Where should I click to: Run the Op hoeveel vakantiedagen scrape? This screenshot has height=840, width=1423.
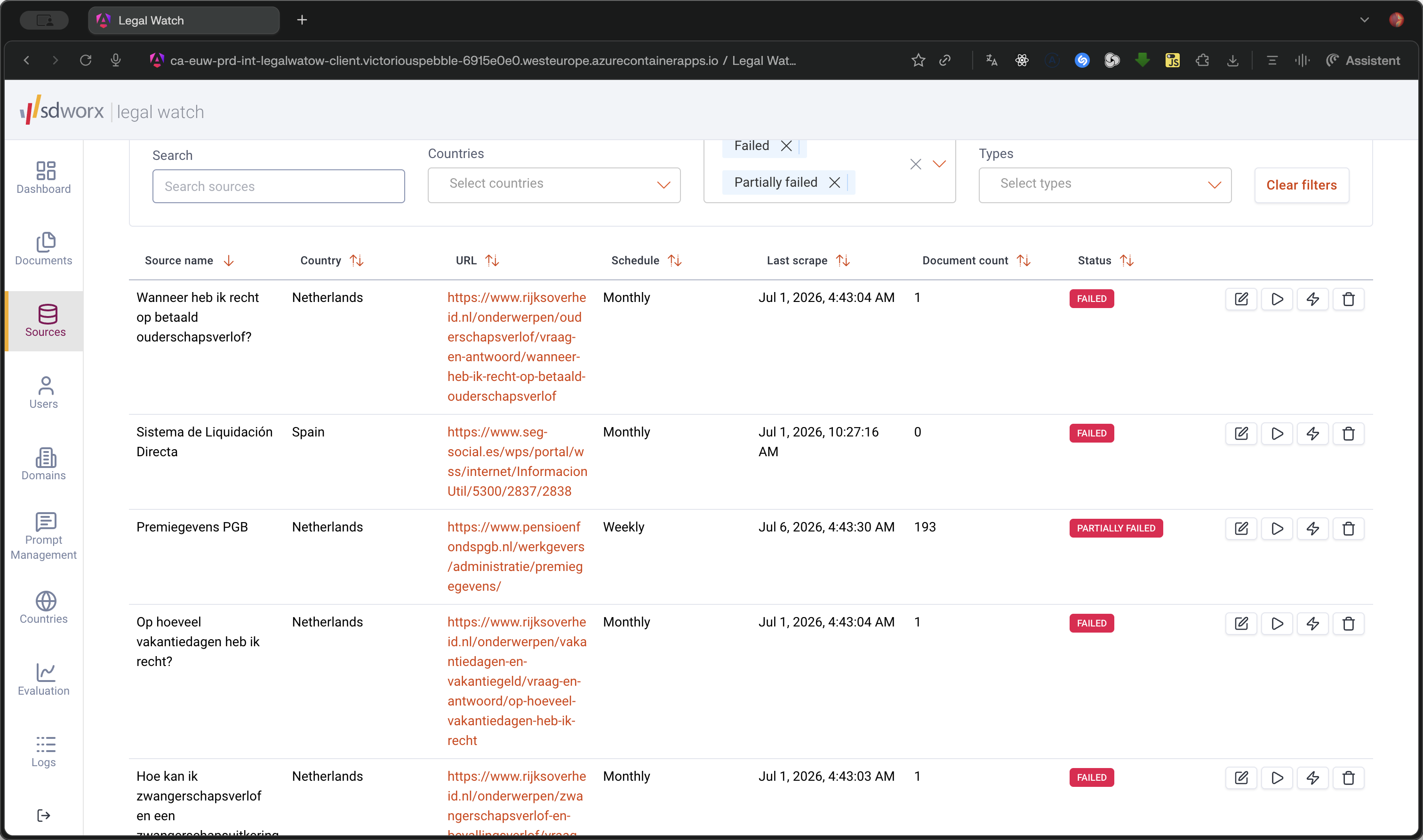(1276, 624)
